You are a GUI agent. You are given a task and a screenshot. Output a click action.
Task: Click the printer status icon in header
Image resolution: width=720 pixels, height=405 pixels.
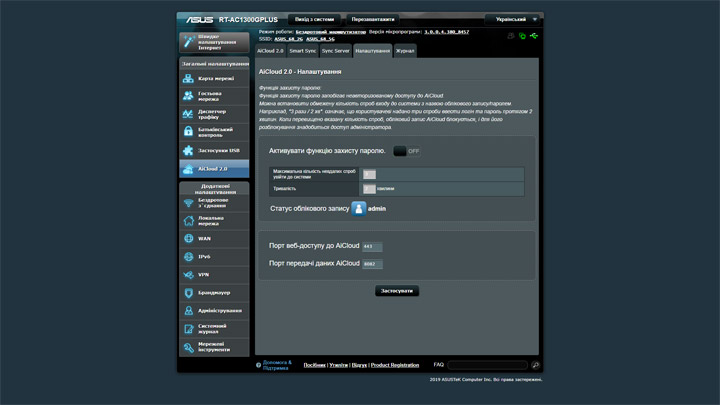click(x=511, y=36)
